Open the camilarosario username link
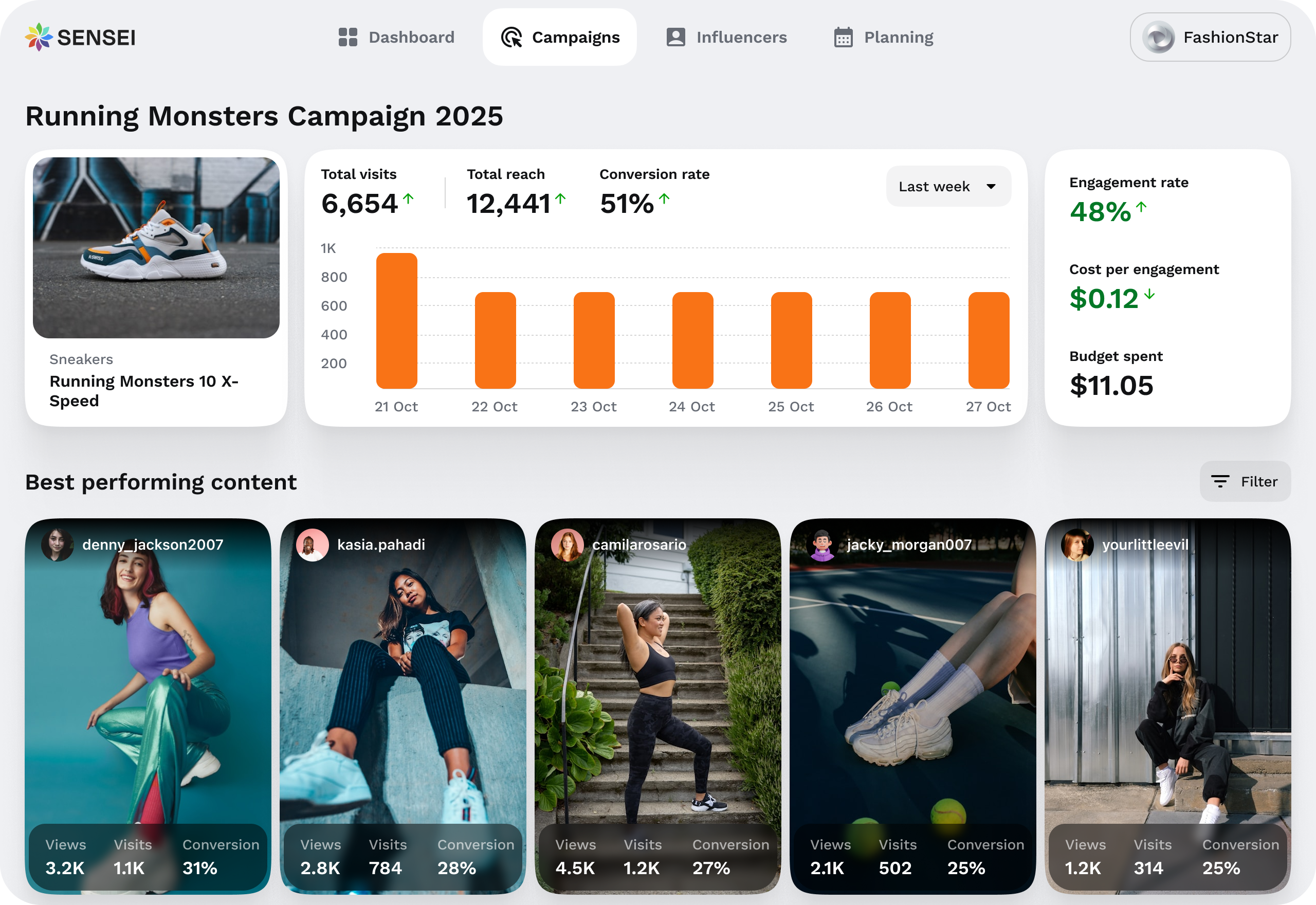This screenshot has height=905, width=1316. 639,545
